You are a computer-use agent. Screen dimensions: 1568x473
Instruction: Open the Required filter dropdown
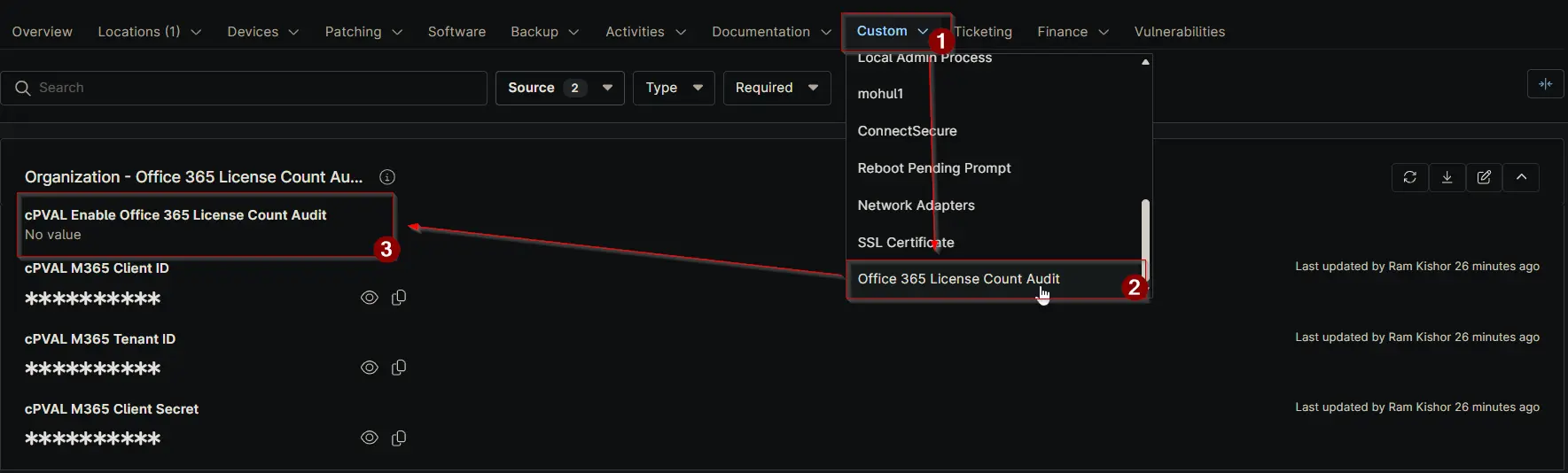pyautogui.click(x=776, y=88)
